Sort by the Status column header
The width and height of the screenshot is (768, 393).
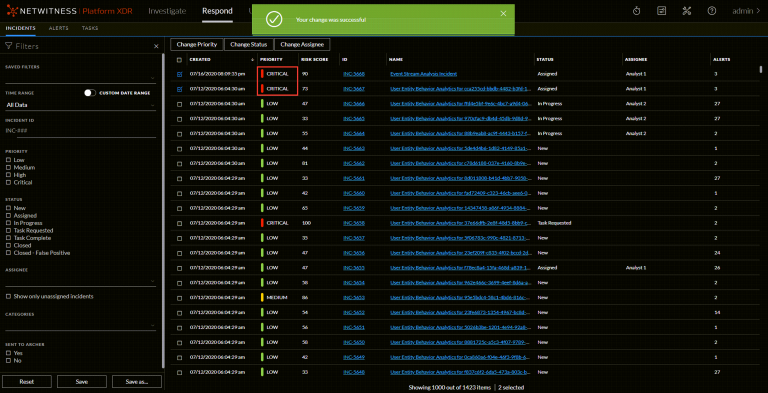click(x=545, y=60)
